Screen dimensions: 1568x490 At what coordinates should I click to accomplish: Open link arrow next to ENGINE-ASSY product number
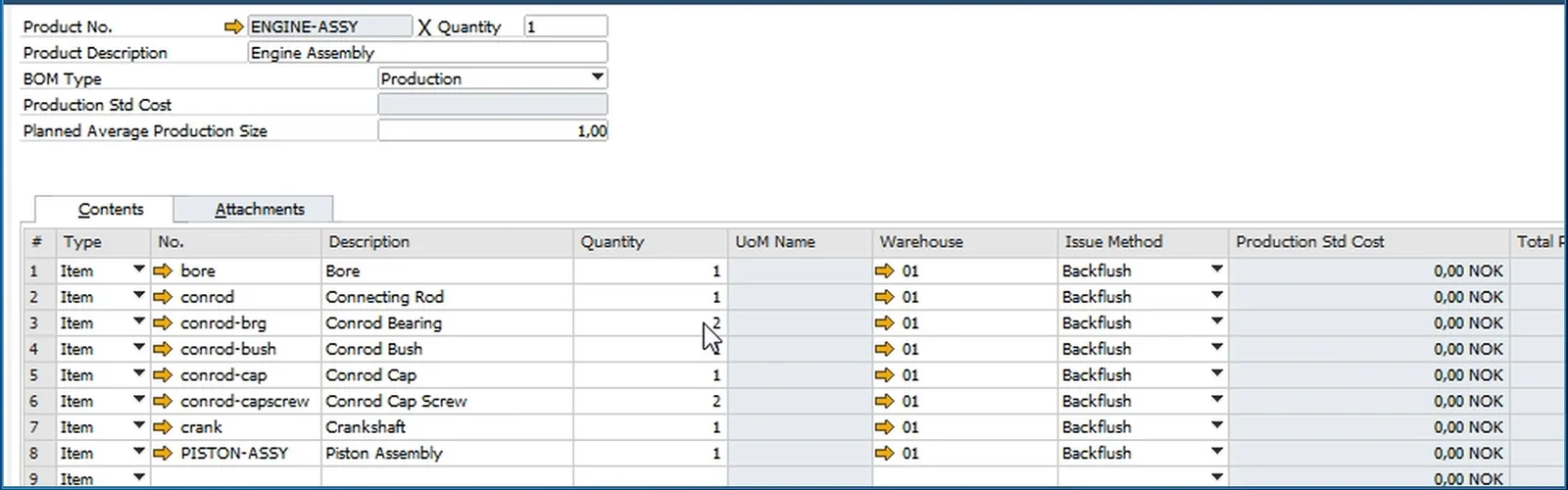click(233, 26)
